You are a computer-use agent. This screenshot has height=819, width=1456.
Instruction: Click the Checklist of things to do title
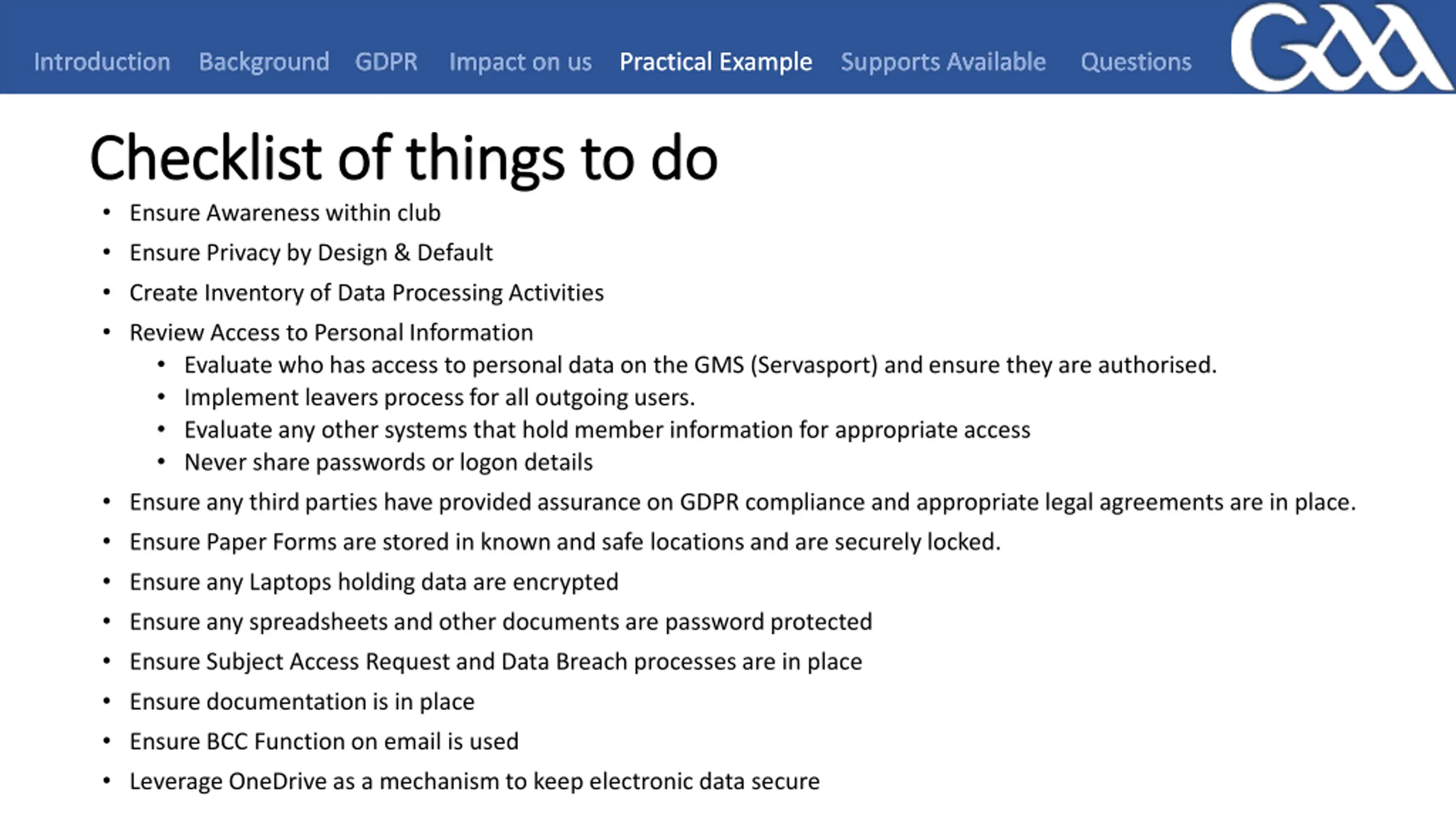pos(403,158)
